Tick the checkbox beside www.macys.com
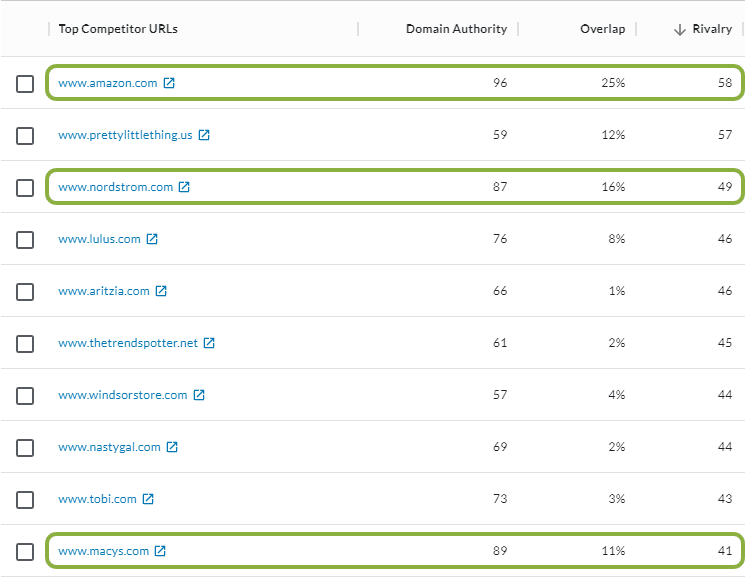Screen dimensions: 745x577 [x=25, y=552]
